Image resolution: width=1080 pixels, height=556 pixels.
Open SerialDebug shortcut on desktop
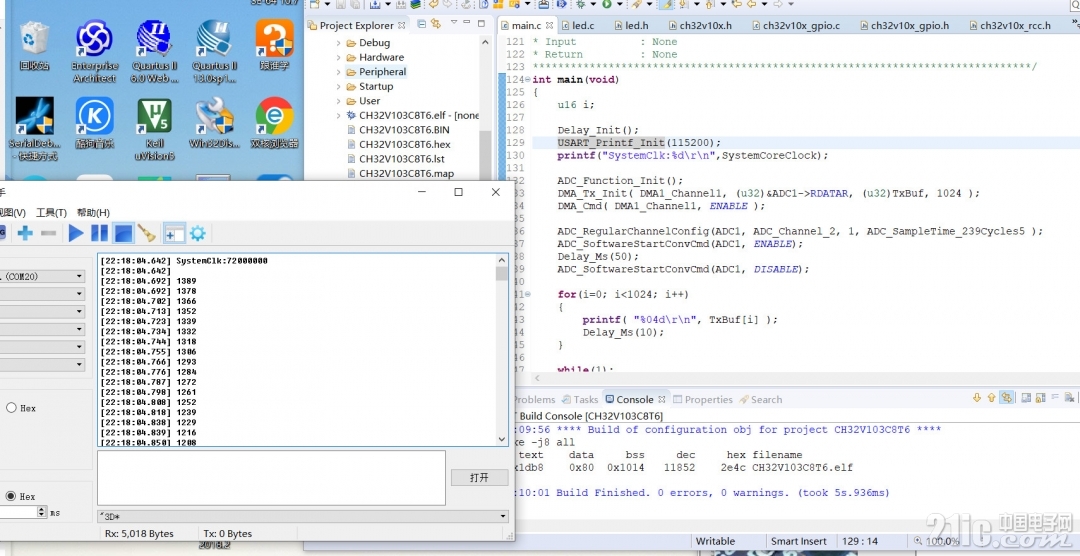click(x=33, y=130)
